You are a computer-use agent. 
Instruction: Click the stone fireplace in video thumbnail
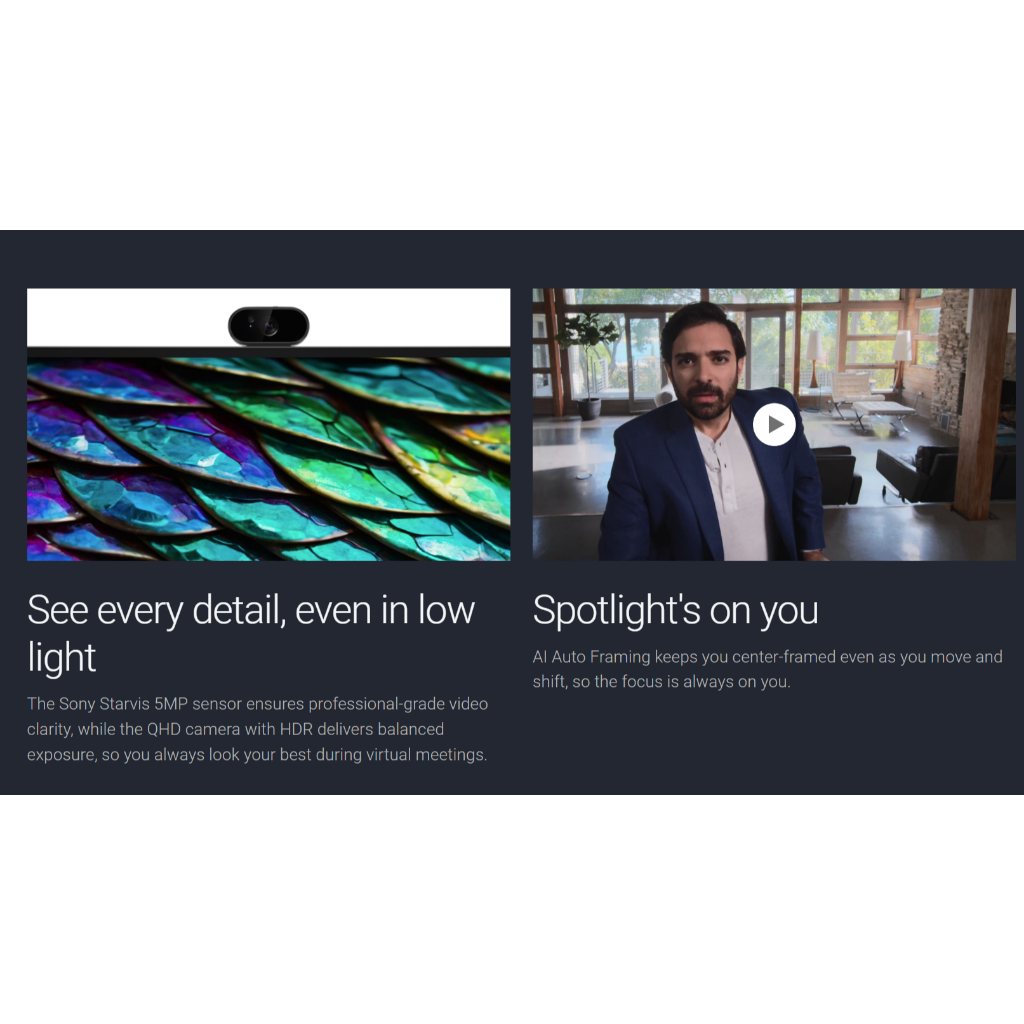tap(949, 360)
